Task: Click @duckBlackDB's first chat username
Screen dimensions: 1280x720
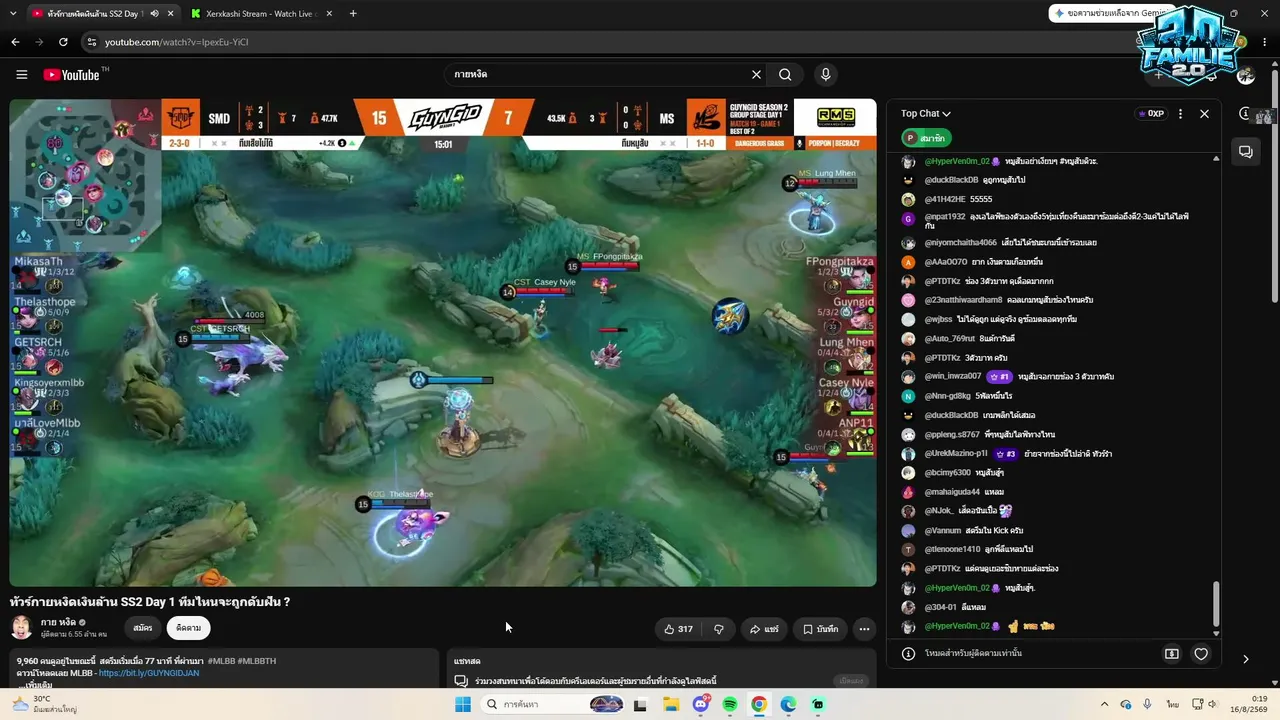Action: click(x=951, y=180)
